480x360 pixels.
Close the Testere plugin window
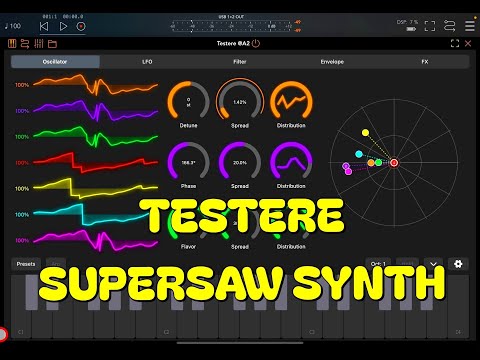(468, 43)
